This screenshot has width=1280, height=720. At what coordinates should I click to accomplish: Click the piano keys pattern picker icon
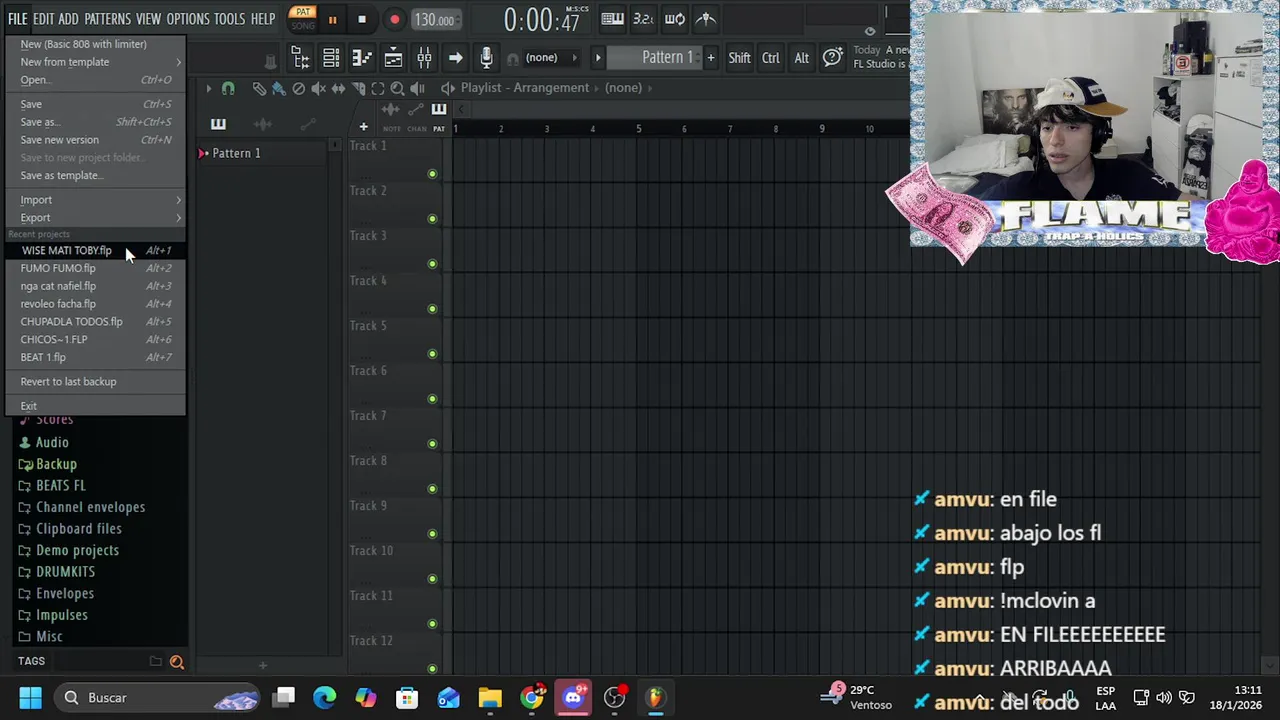(218, 124)
